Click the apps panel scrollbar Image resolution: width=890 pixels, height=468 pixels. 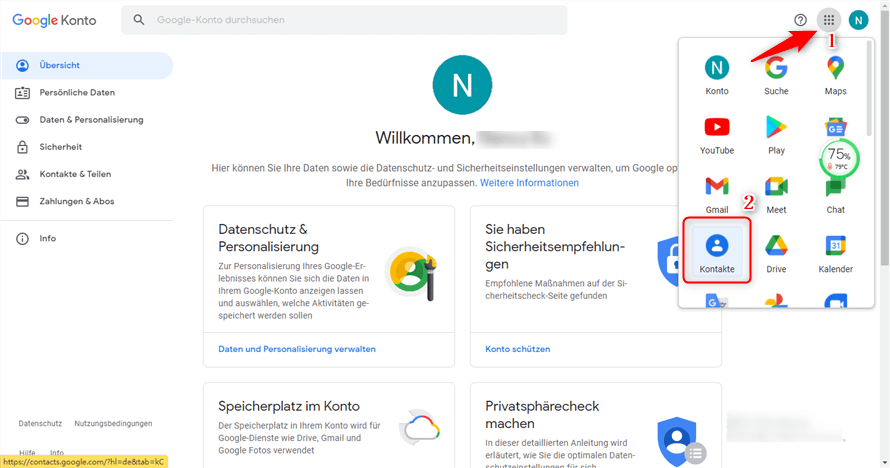(x=869, y=88)
